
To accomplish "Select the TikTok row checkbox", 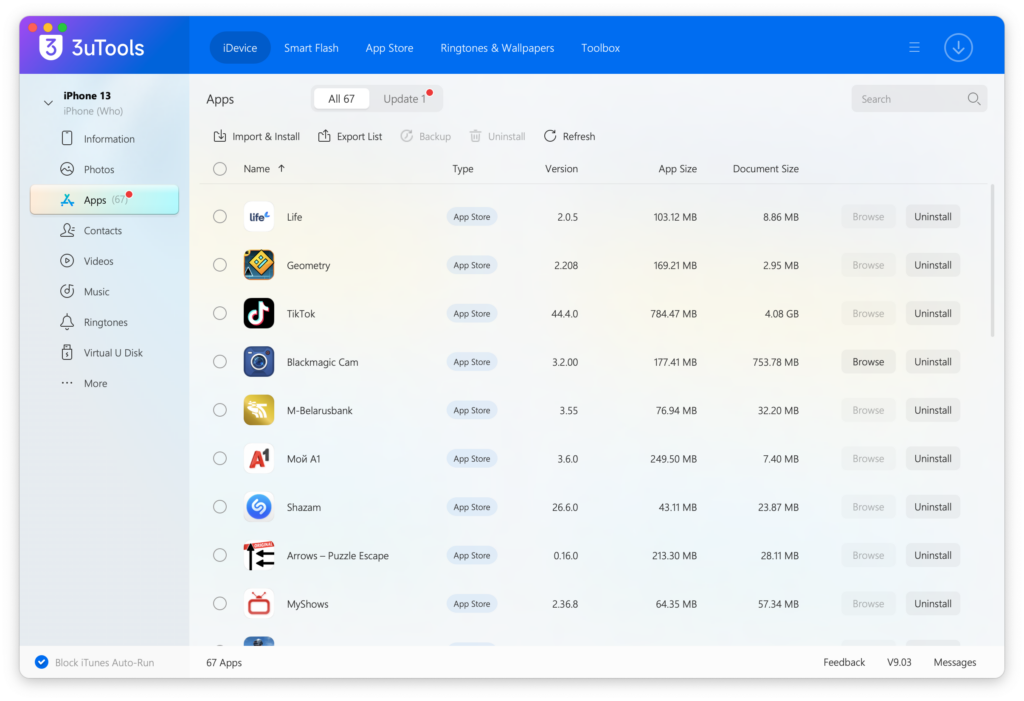I will coord(220,314).
